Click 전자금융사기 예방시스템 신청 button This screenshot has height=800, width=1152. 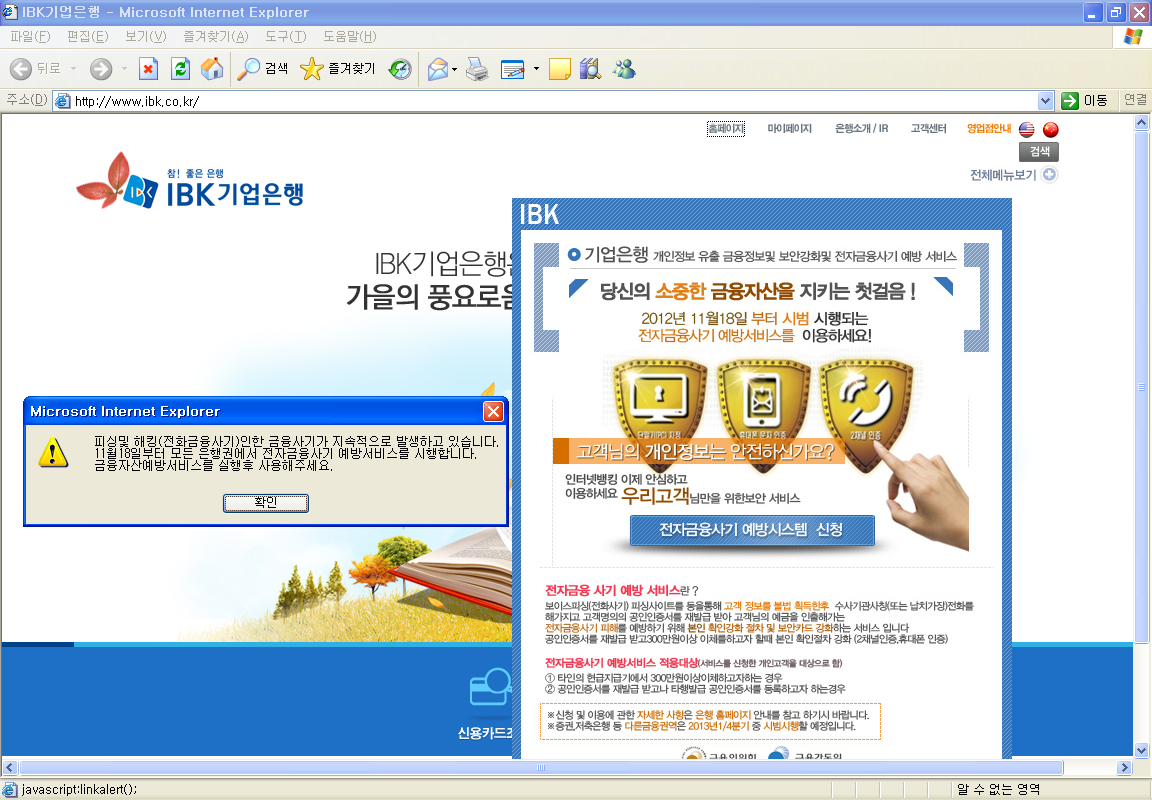point(752,530)
